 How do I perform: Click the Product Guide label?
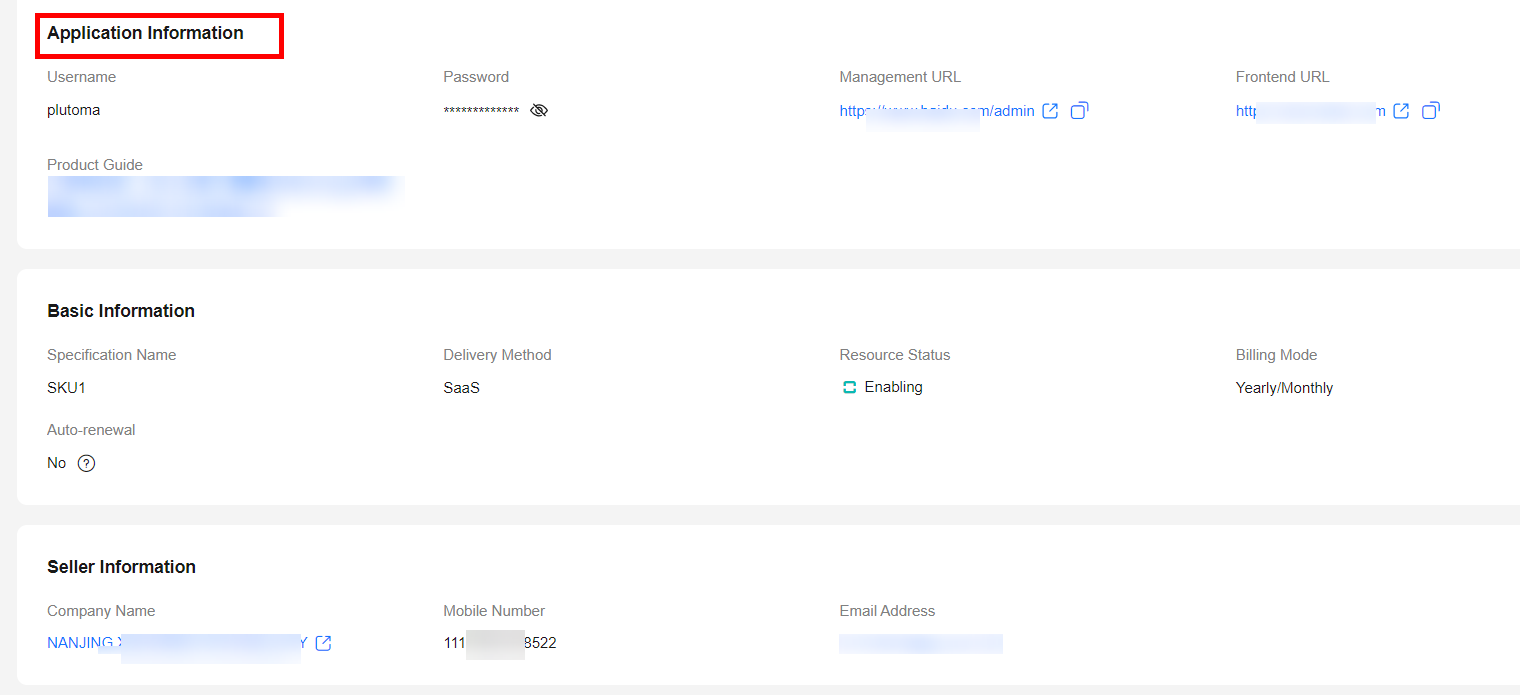pos(95,165)
